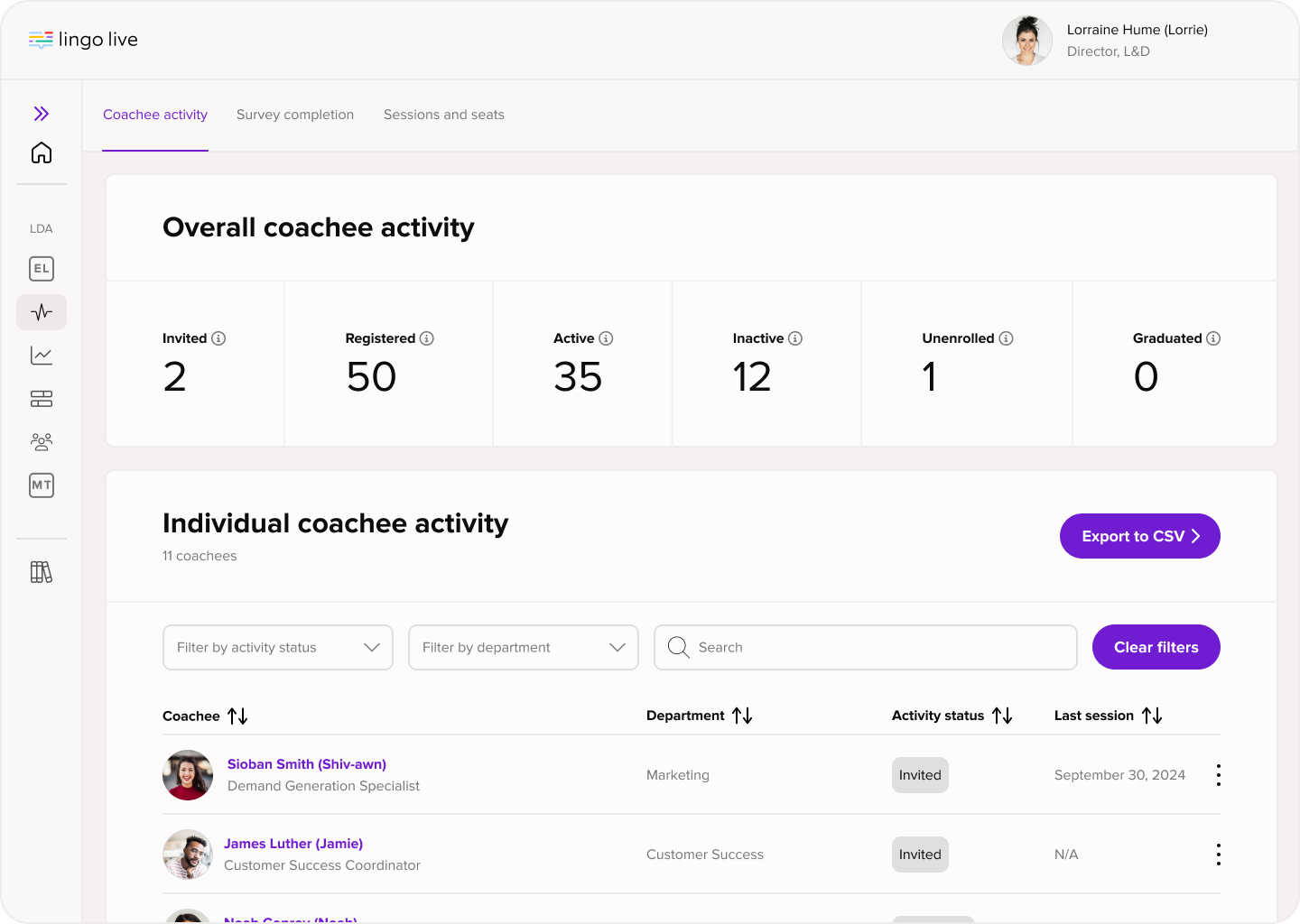The width and height of the screenshot is (1300, 924).
Task: Open row menu for James Luther
Action: tap(1219, 855)
